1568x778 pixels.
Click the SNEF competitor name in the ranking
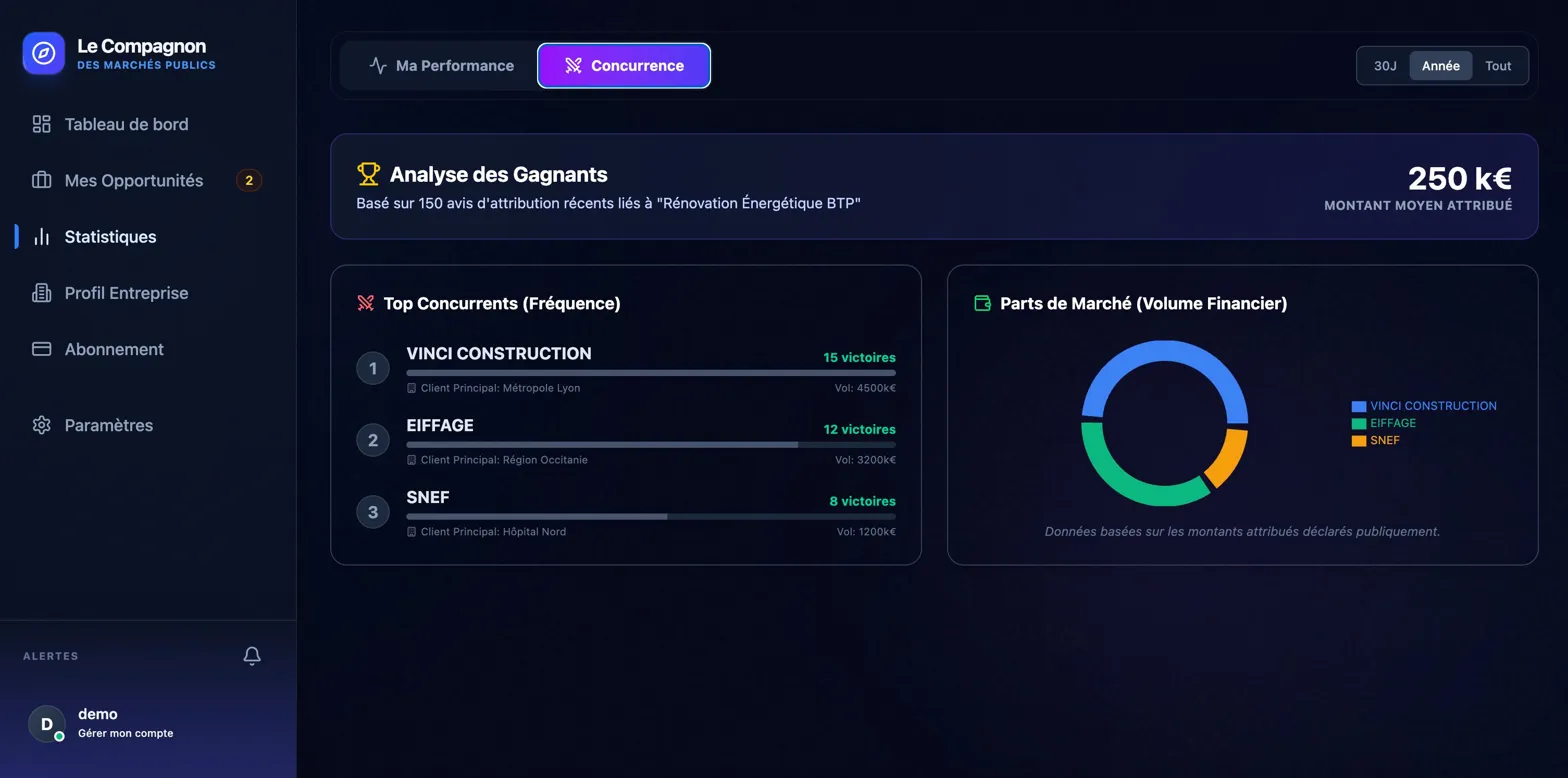tap(428, 498)
